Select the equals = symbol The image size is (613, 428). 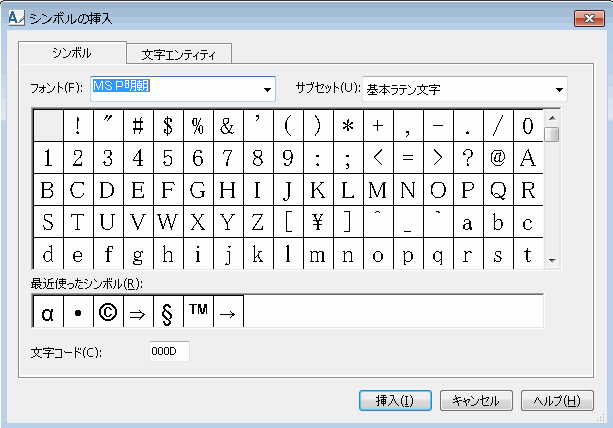click(x=408, y=158)
